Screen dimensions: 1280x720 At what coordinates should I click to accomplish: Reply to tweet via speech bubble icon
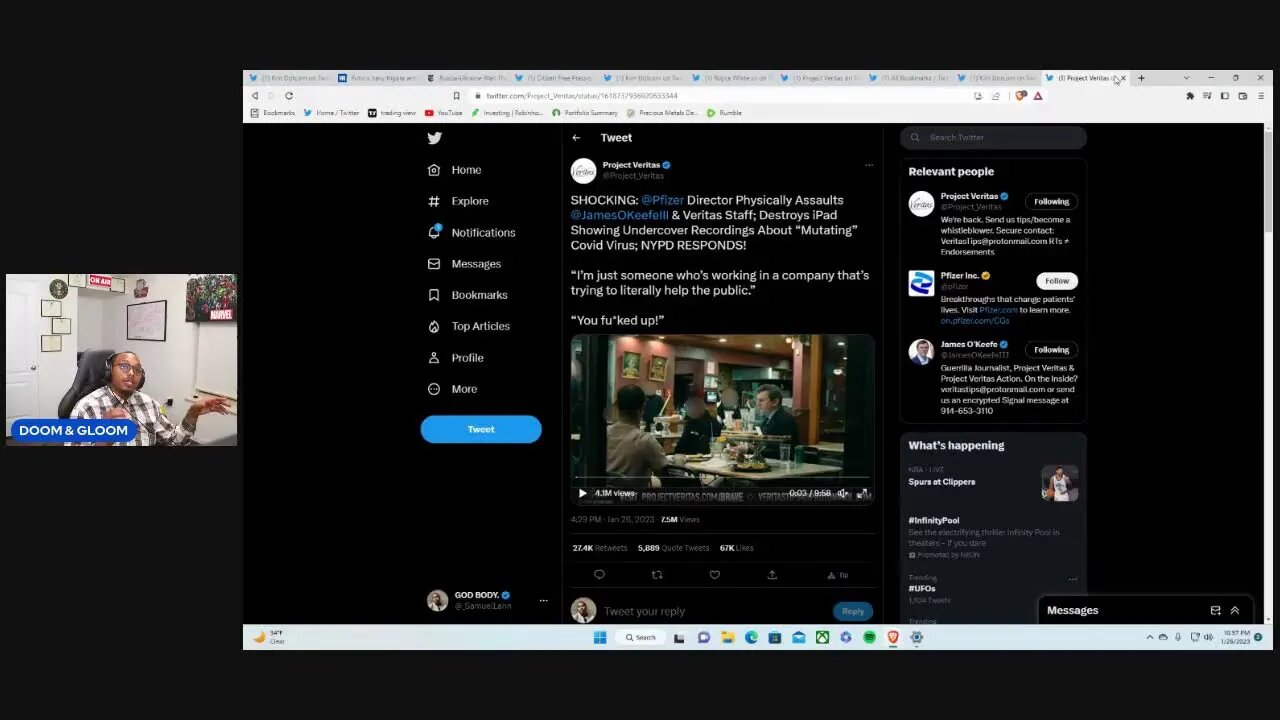599,574
